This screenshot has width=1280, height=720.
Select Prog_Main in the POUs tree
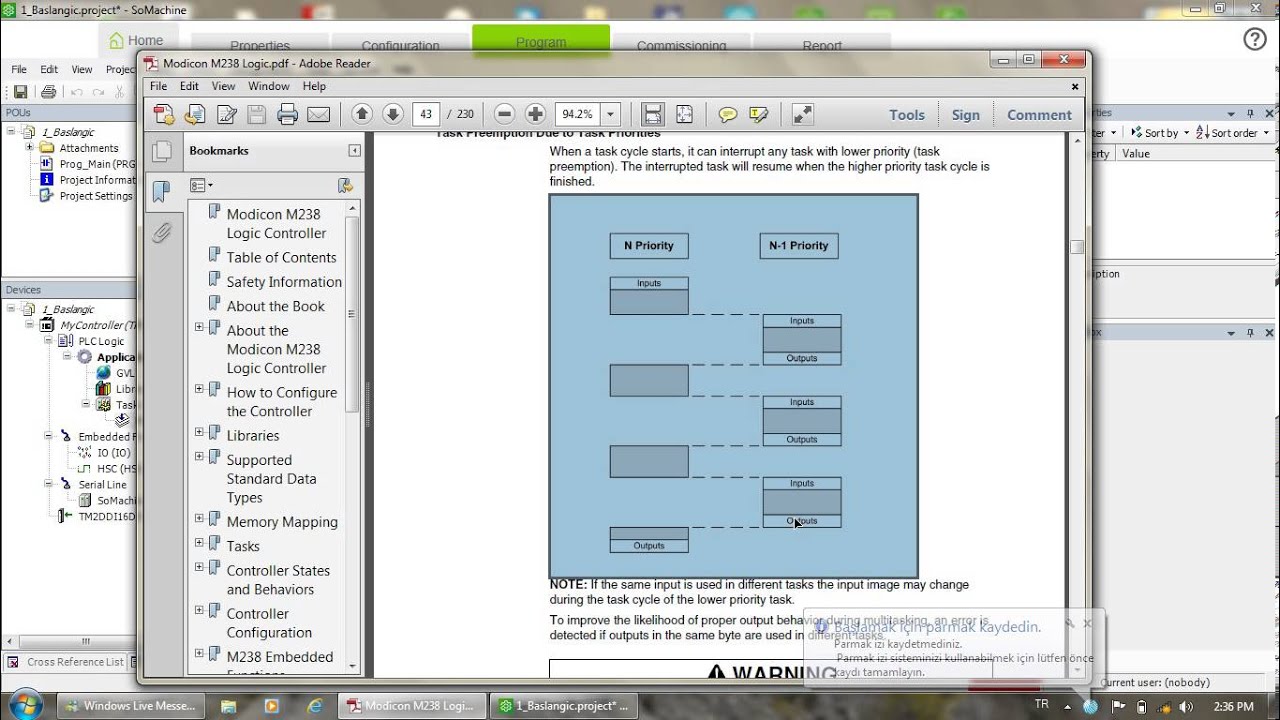tap(97, 164)
